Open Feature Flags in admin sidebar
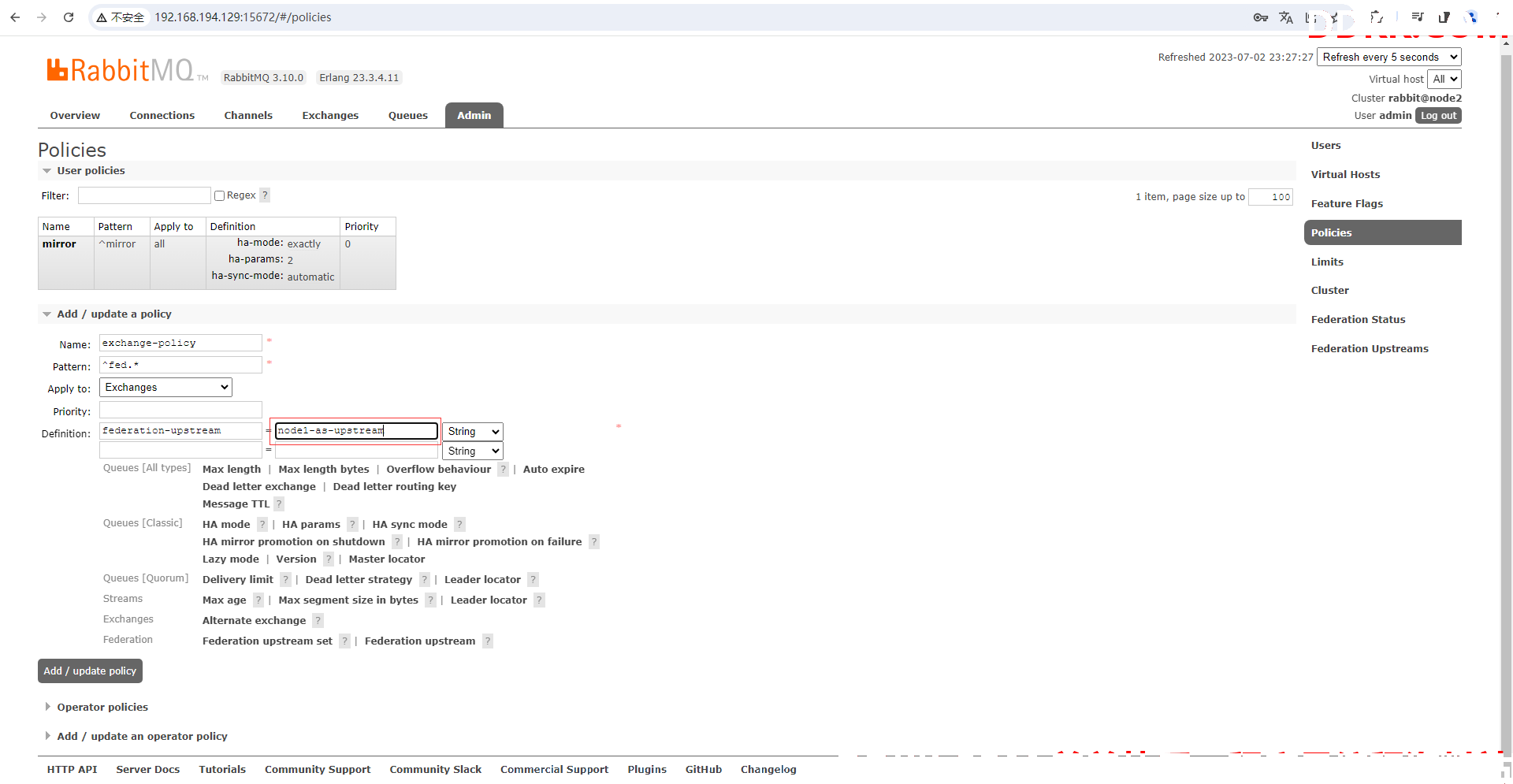This screenshot has width=1513, height=784. pyautogui.click(x=1347, y=203)
